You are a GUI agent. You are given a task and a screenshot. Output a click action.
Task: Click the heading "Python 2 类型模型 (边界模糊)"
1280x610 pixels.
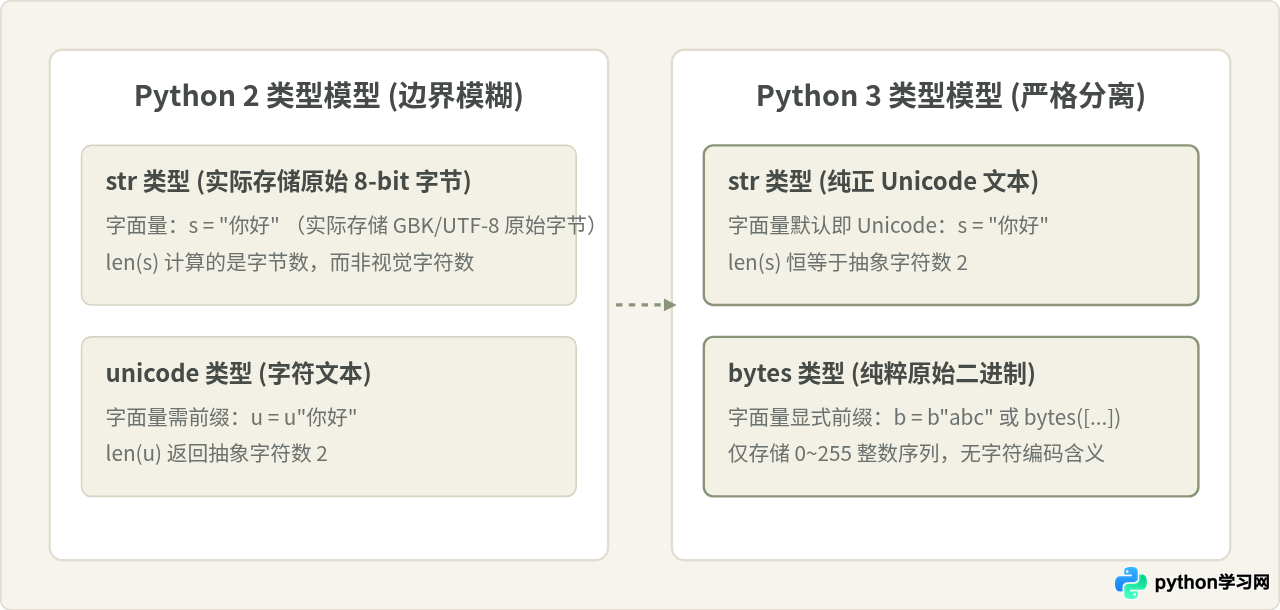[x=329, y=96]
